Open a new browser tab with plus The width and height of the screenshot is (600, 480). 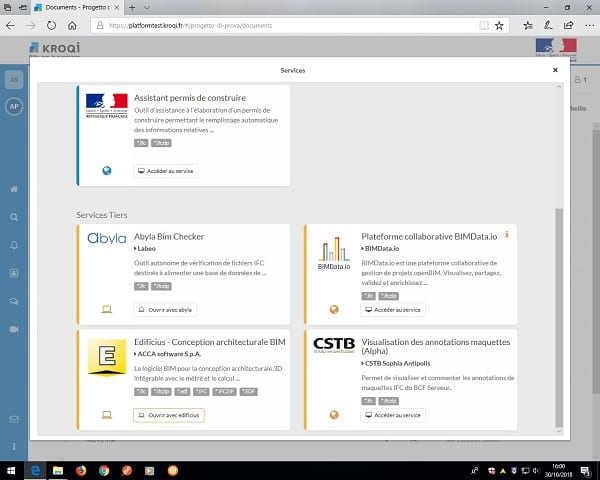[x=132, y=7]
